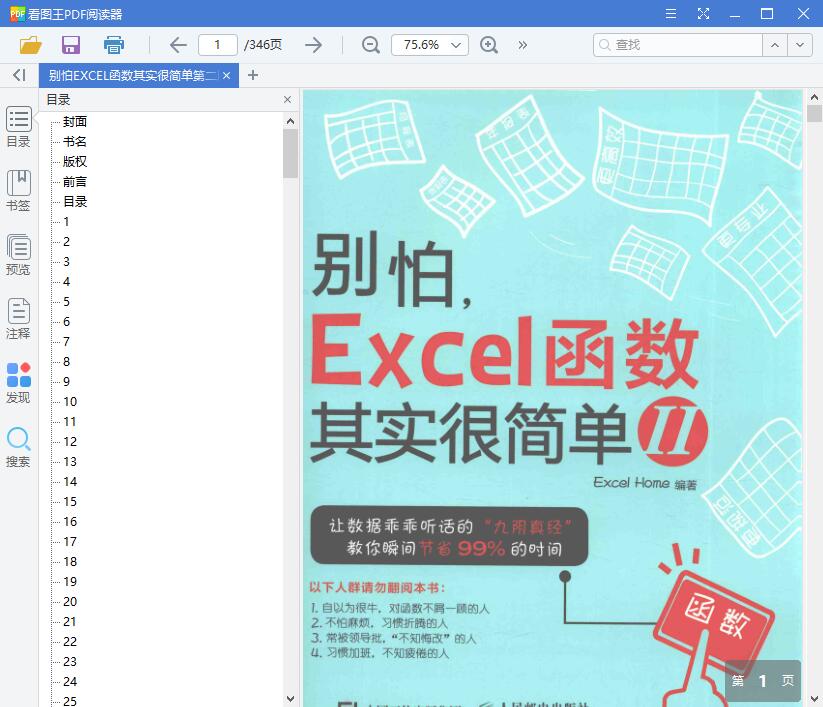Go to next page arrow
Viewport: 823px width, 707px height.
313,45
